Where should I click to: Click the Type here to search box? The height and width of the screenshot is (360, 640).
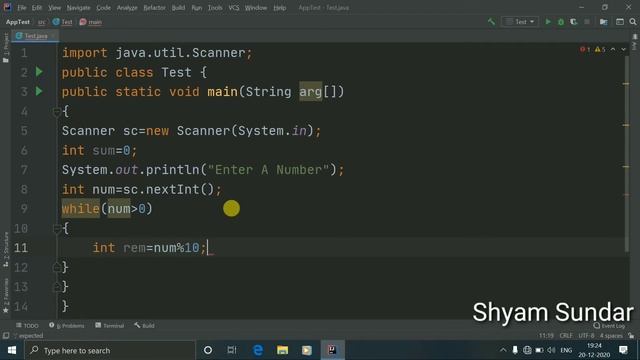point(109,350)
